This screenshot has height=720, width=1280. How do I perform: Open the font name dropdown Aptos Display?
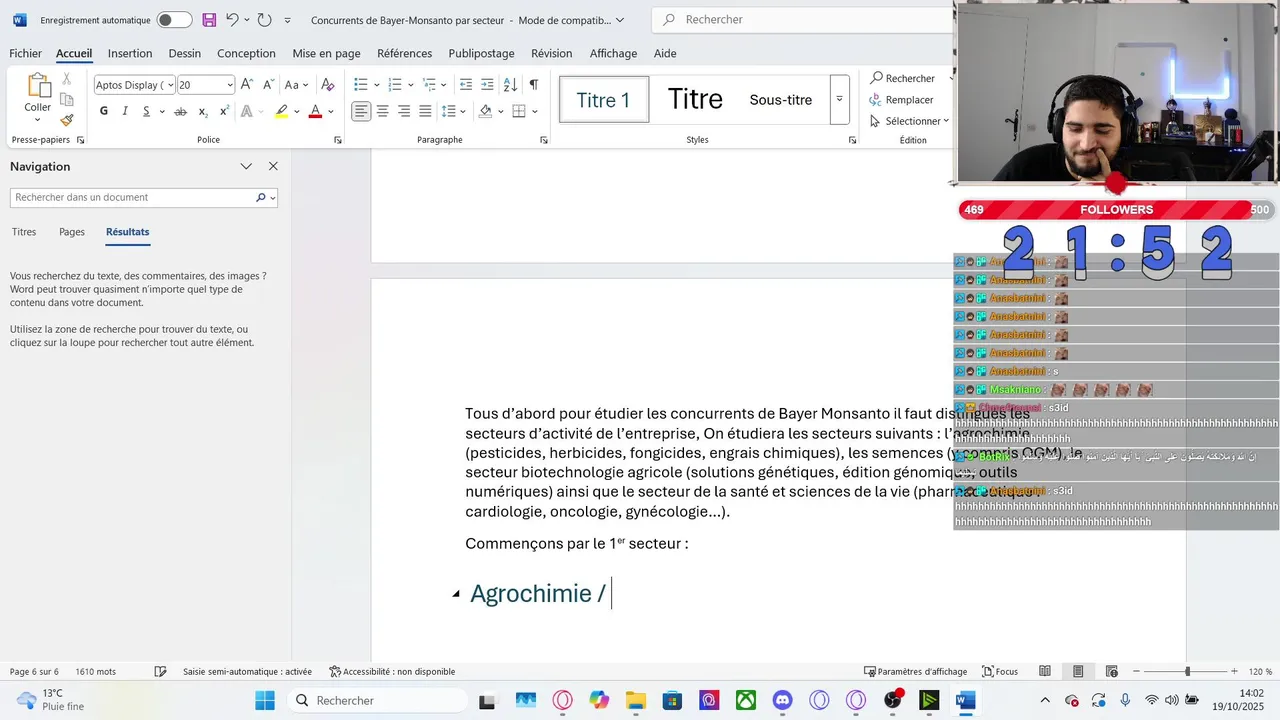(170, 85)
